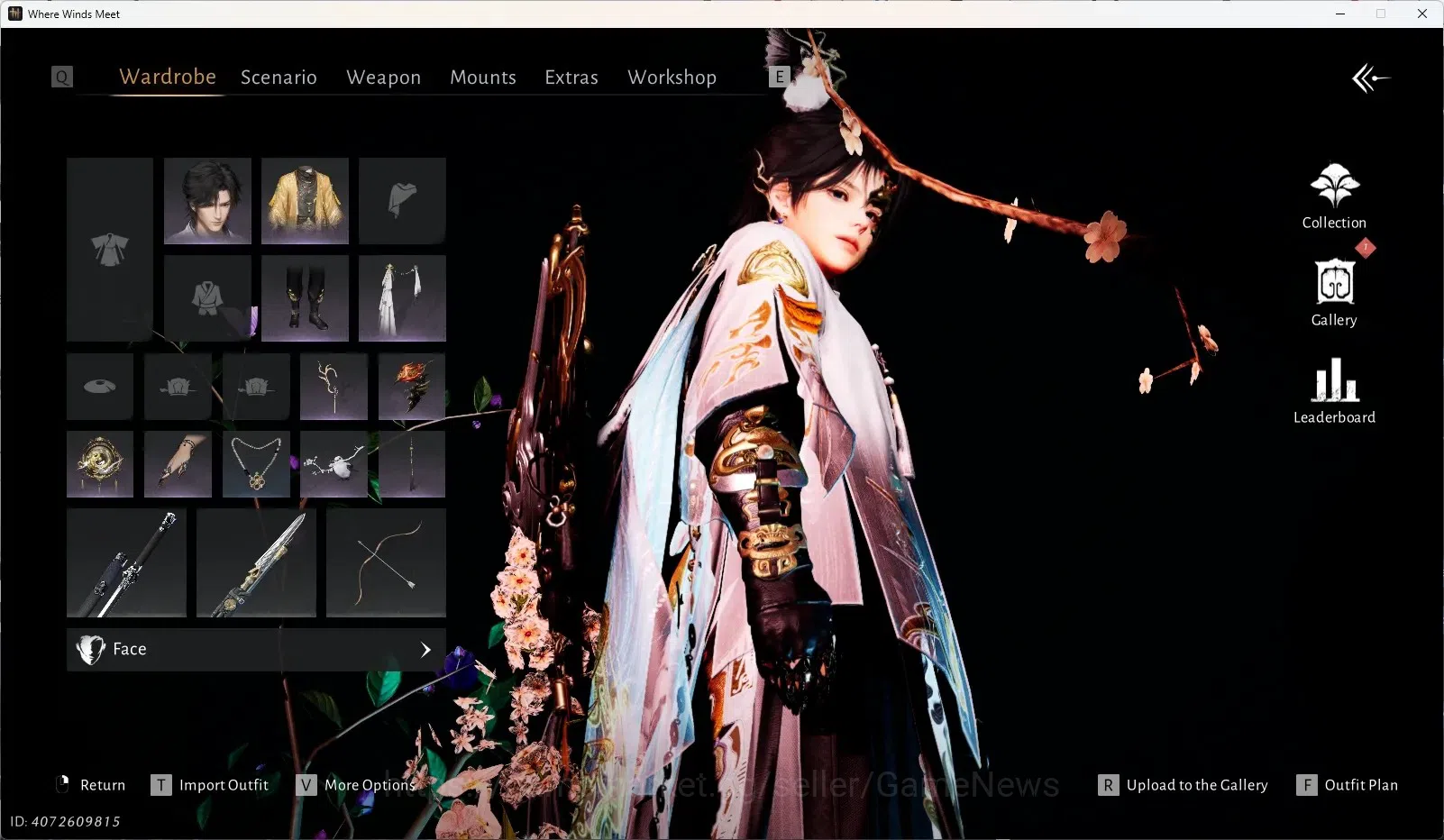Screen dimensions: 1444x840
Task: Open the Gallery panel
Action: pos(1334,294)
